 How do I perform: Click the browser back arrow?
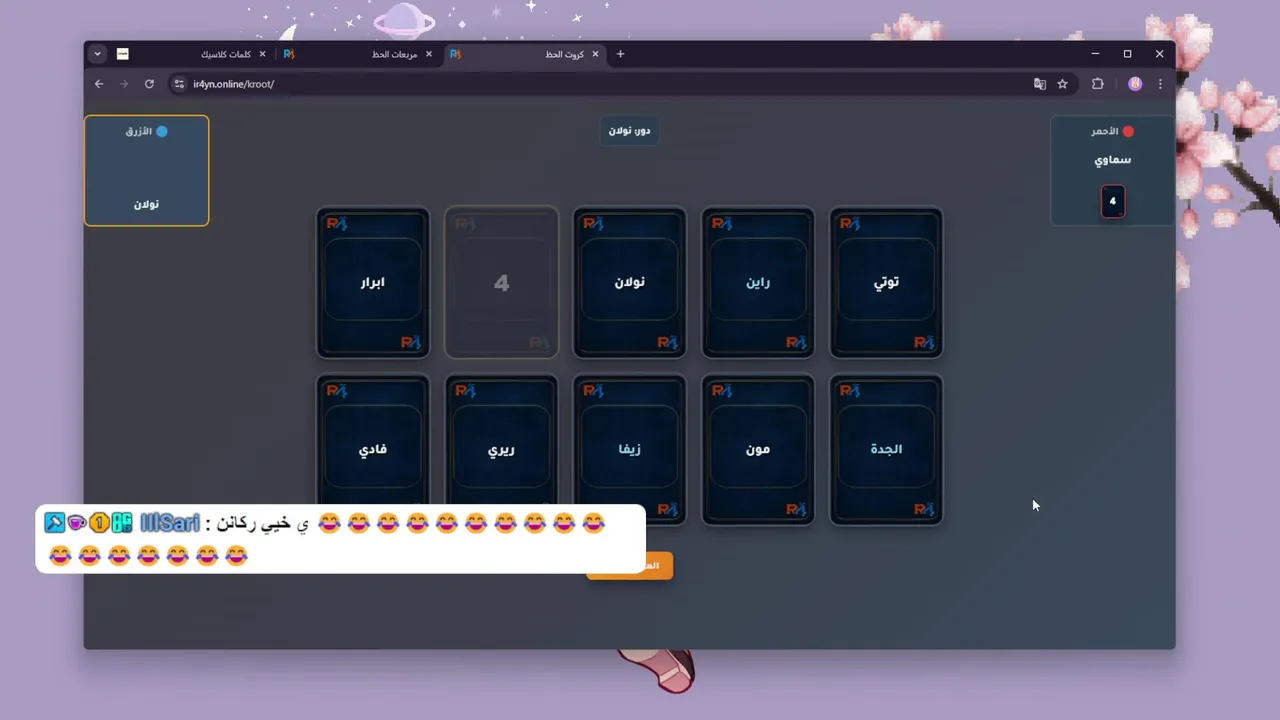99,84
